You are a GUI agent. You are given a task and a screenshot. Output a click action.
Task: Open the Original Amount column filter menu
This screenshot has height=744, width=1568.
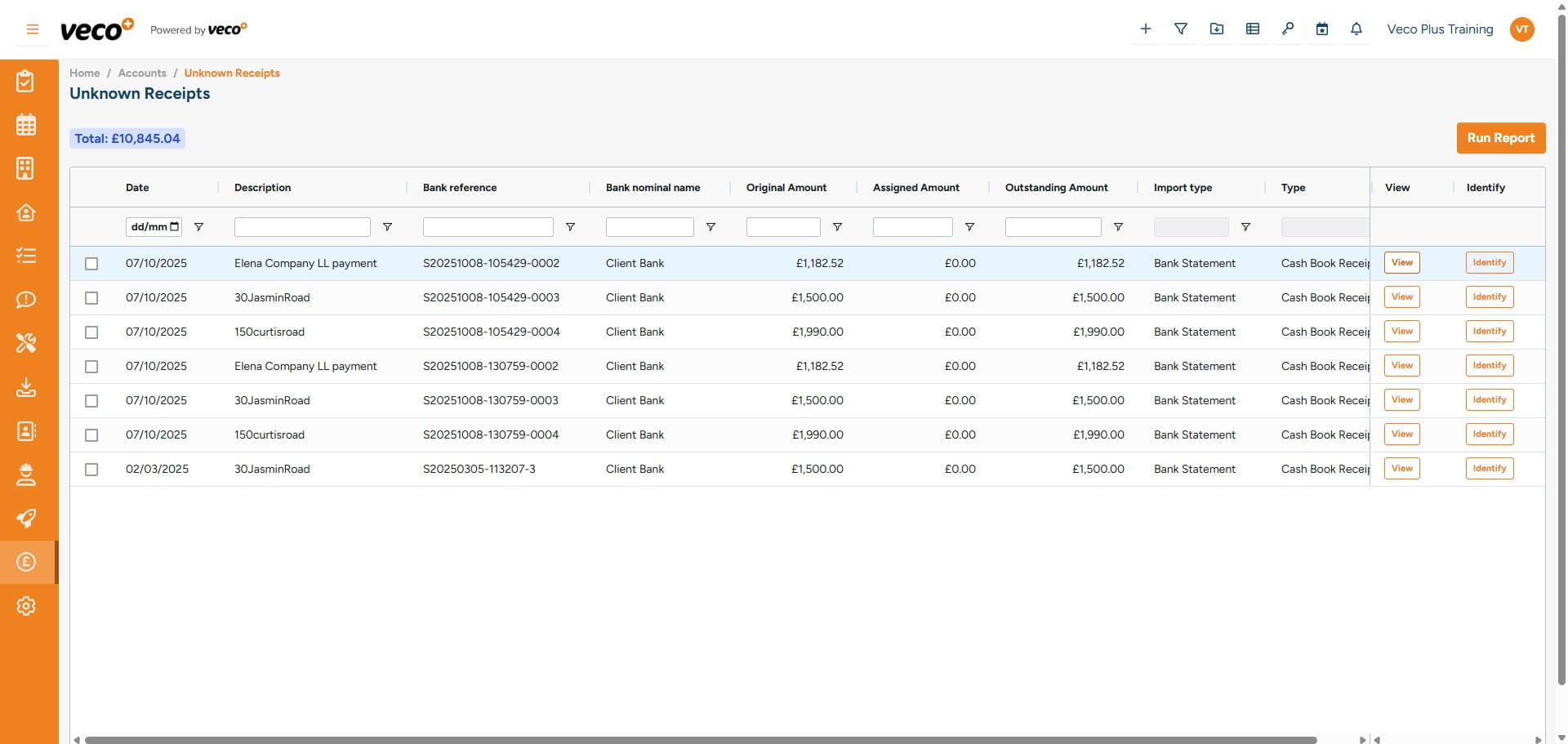(837, 227)
